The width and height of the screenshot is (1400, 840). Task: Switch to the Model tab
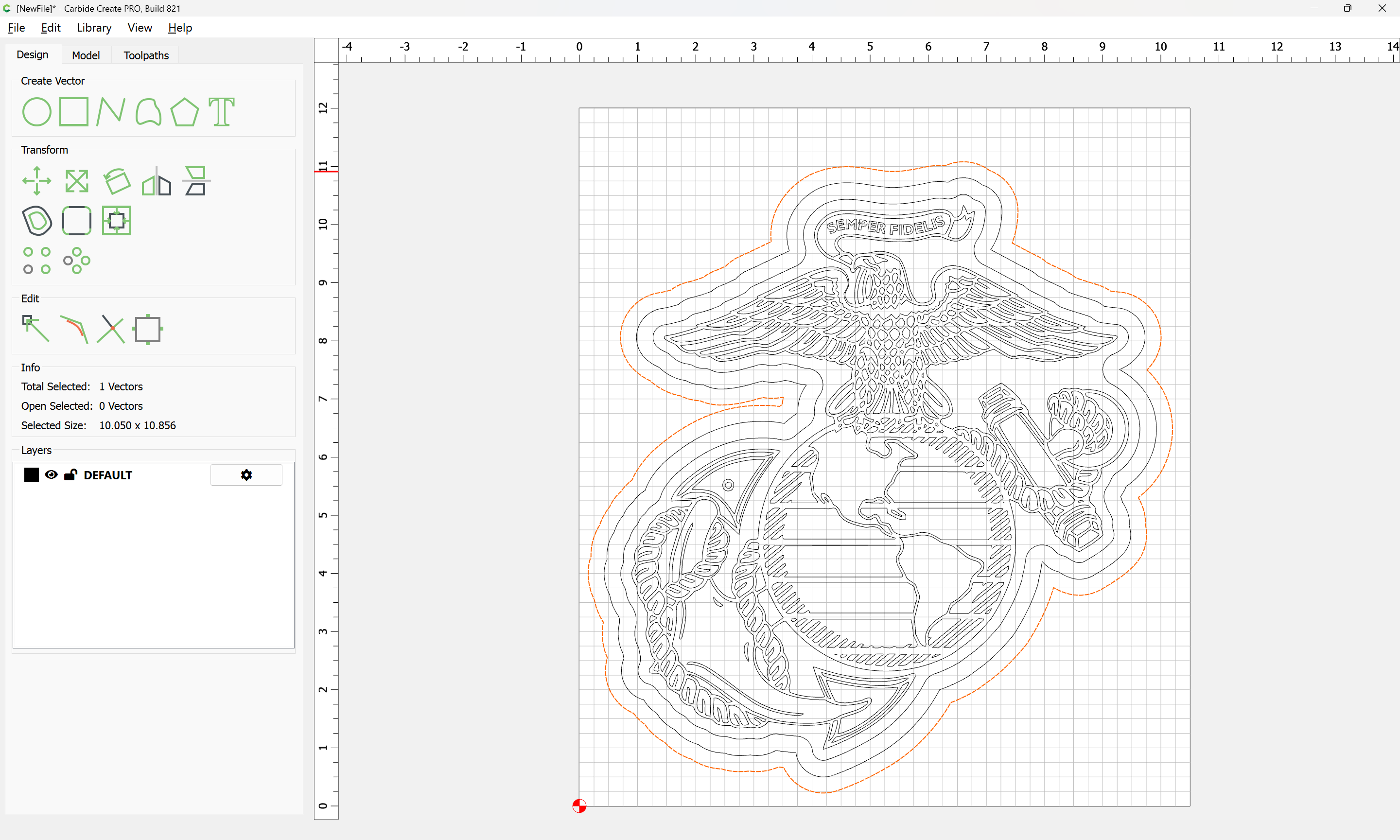[86, 55]
